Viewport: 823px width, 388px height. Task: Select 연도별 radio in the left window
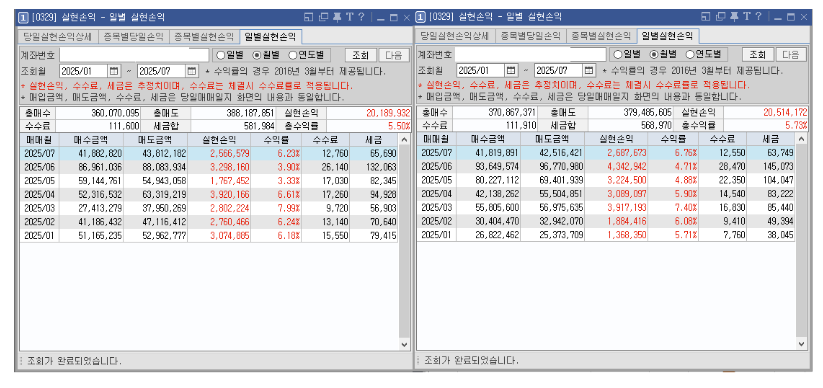(x=307, y=55)
